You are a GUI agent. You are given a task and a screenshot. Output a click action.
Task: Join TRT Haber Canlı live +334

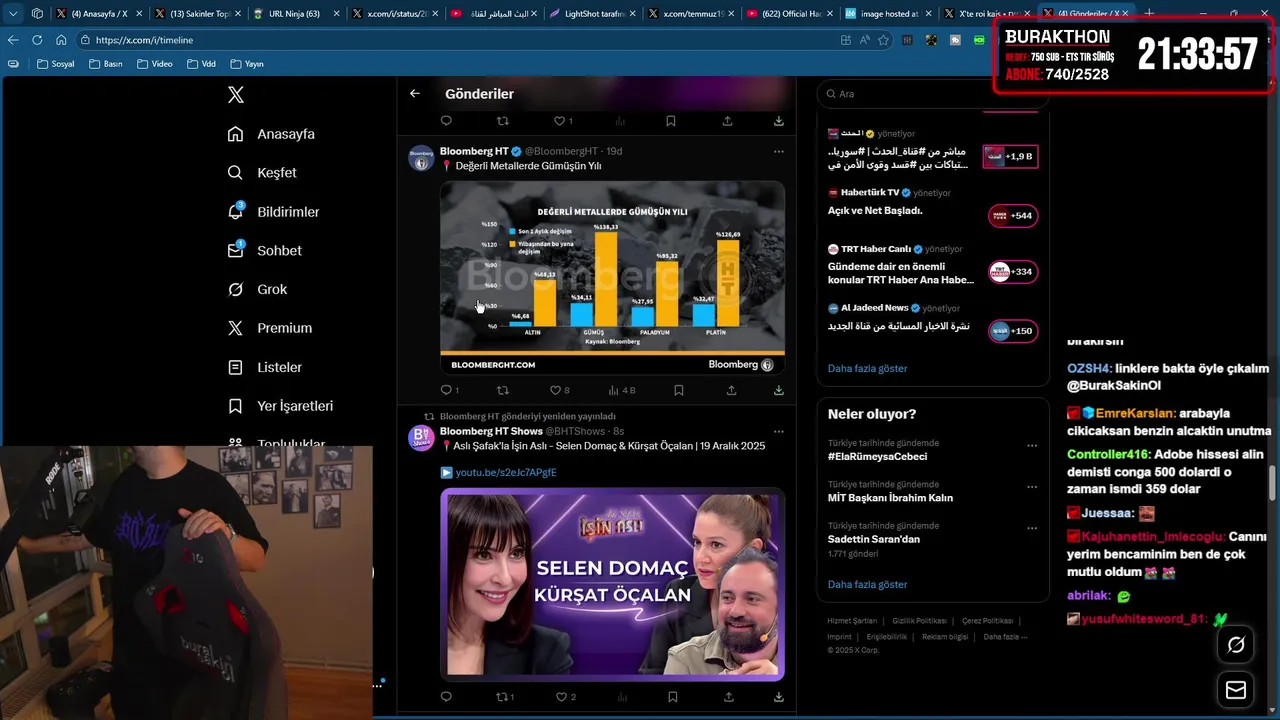click(x=1013, y=272)
